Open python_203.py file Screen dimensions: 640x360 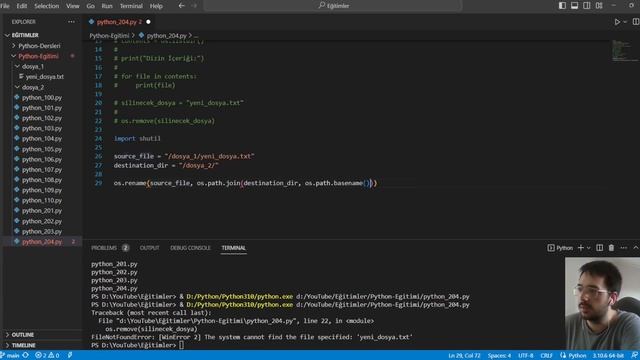click(42, 231)
